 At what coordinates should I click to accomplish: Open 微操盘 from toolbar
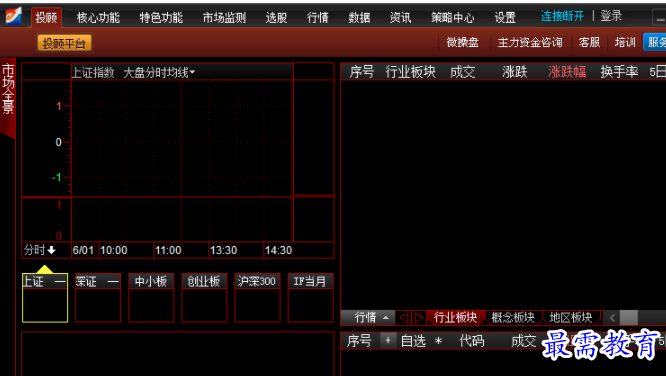463,42
